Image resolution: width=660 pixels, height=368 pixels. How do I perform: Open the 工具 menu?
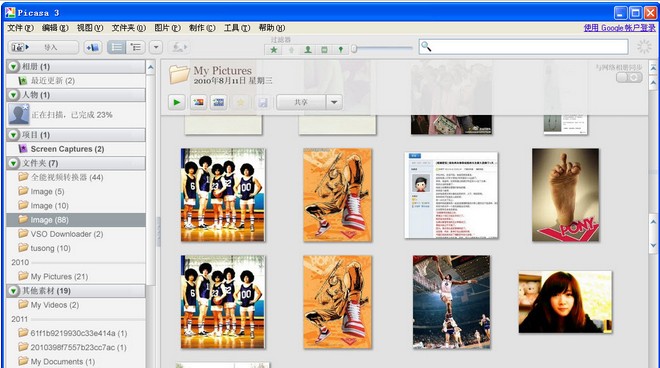click(x=237, y=28)
